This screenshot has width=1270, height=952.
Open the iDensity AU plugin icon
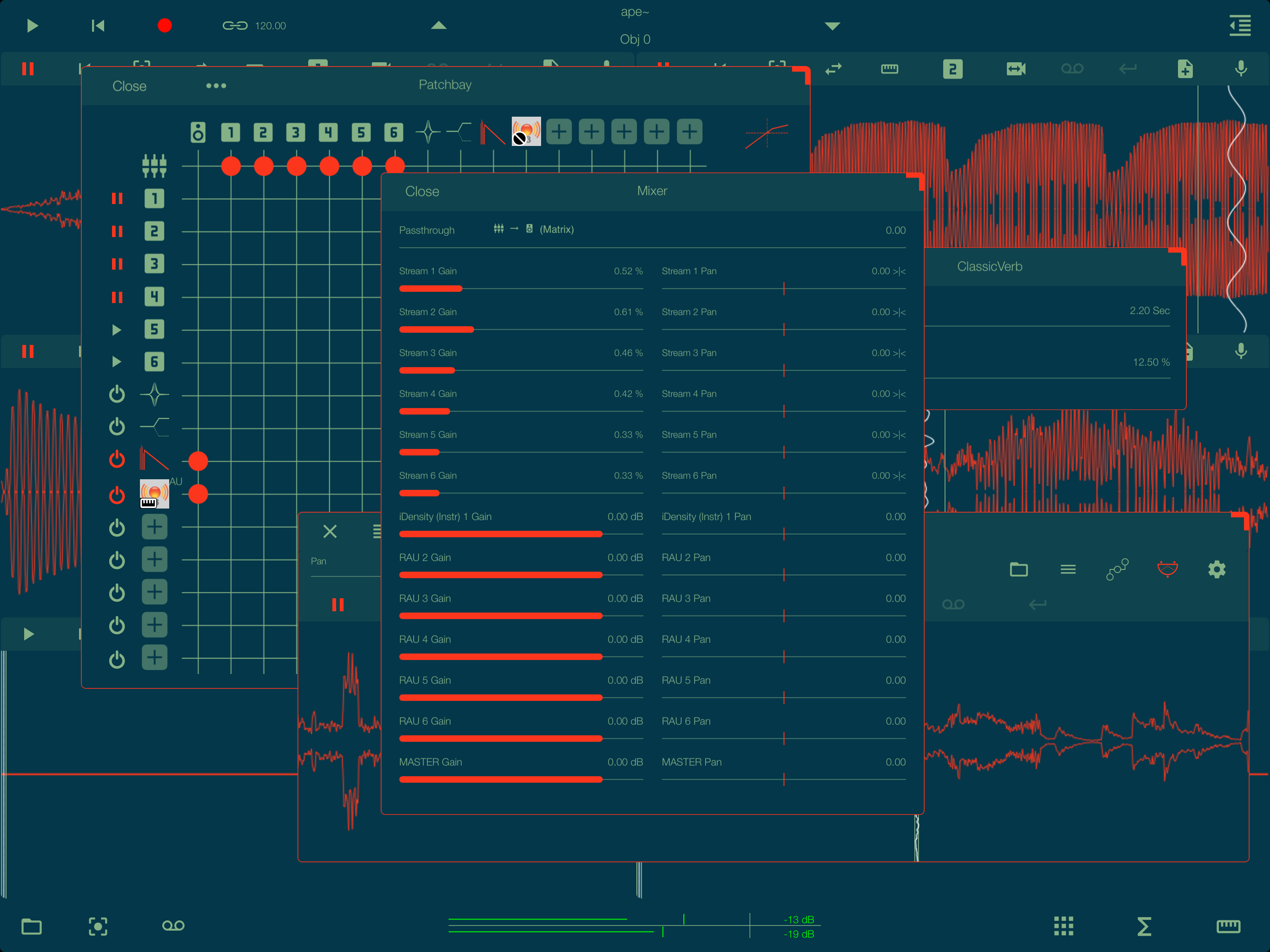pos(154,494)
